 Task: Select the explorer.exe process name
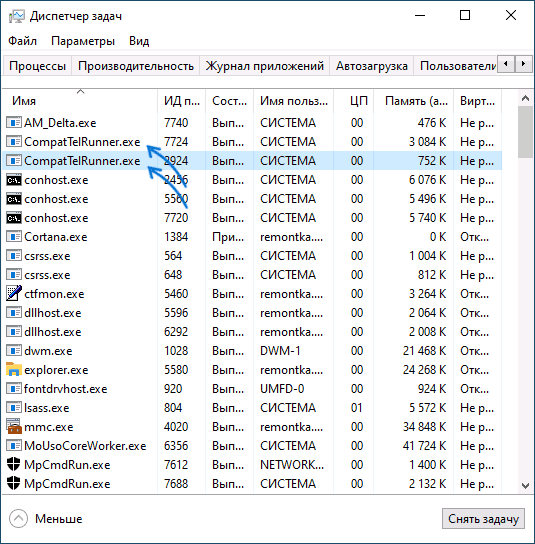pyautogui.click(x=56, y=370)
